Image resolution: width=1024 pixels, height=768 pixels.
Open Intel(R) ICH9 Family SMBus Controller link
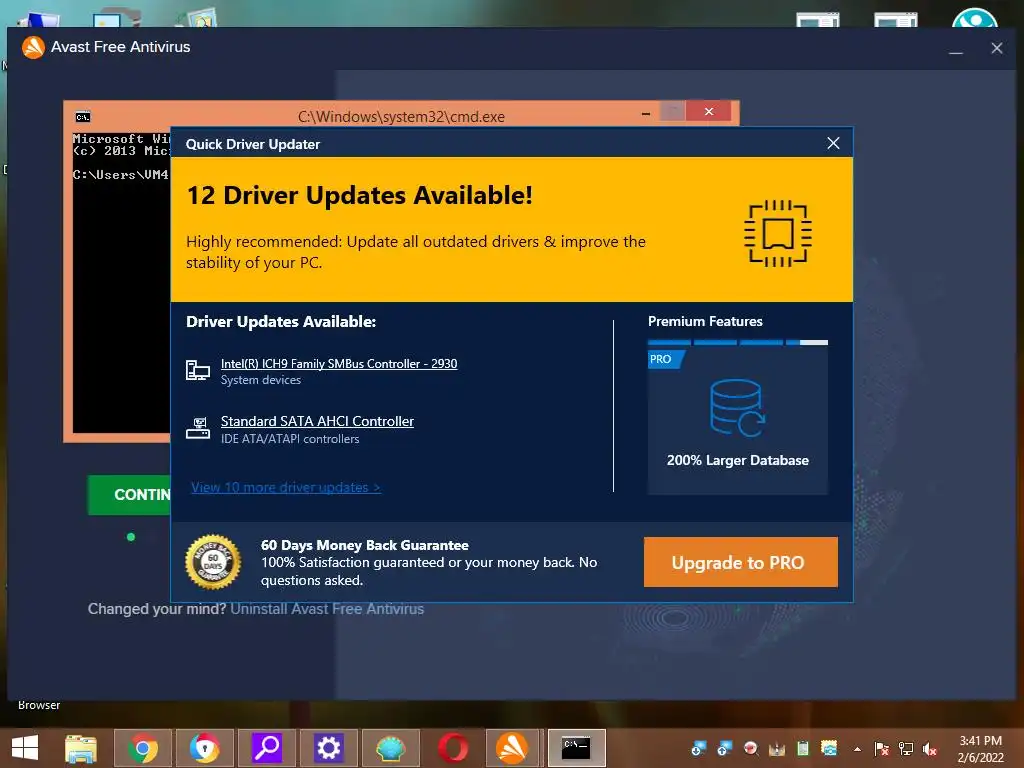click(339, 364)
